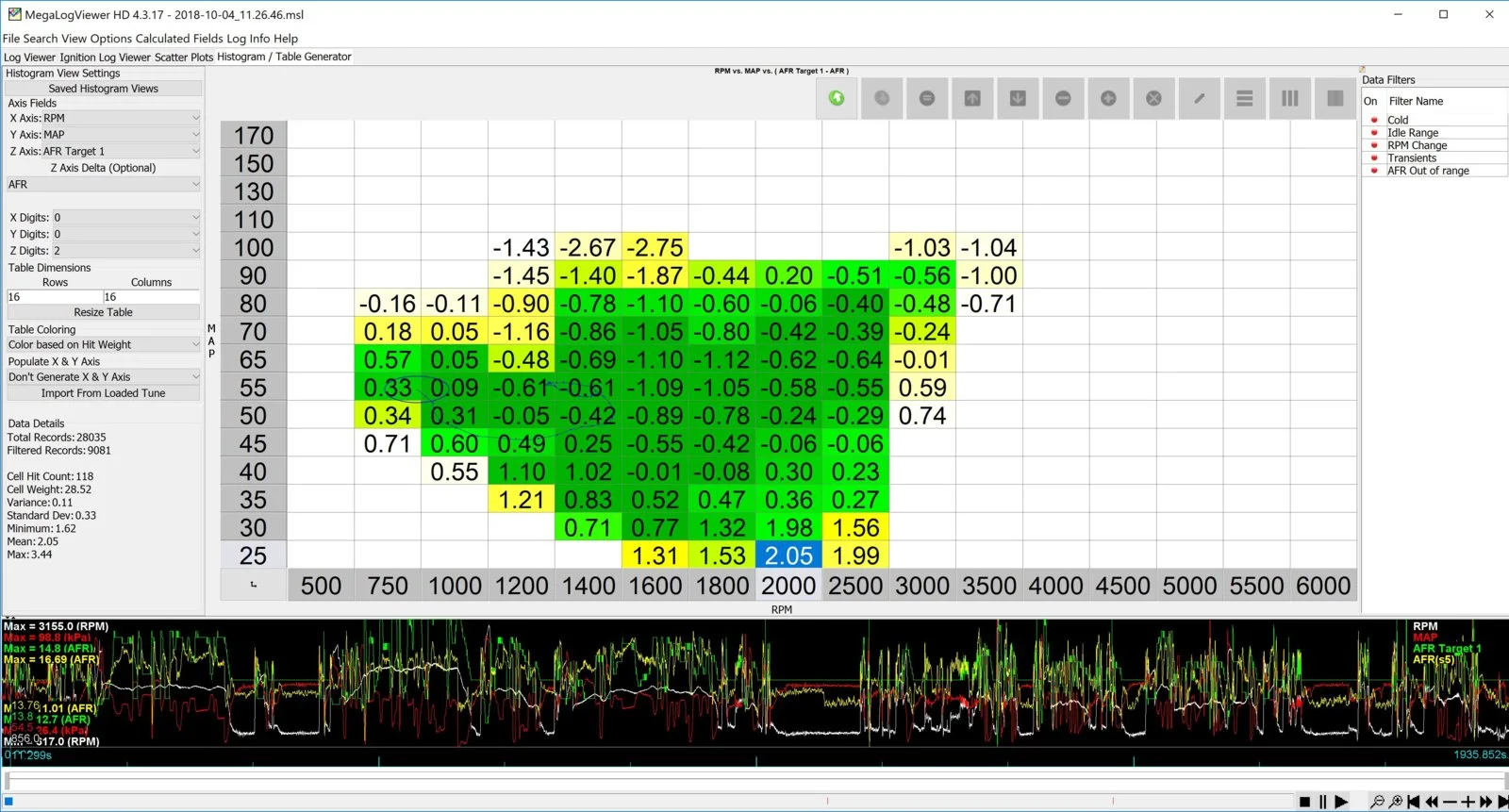Click the Rows input field showing 16
1509x812 pixels.
tap(54, 297)
